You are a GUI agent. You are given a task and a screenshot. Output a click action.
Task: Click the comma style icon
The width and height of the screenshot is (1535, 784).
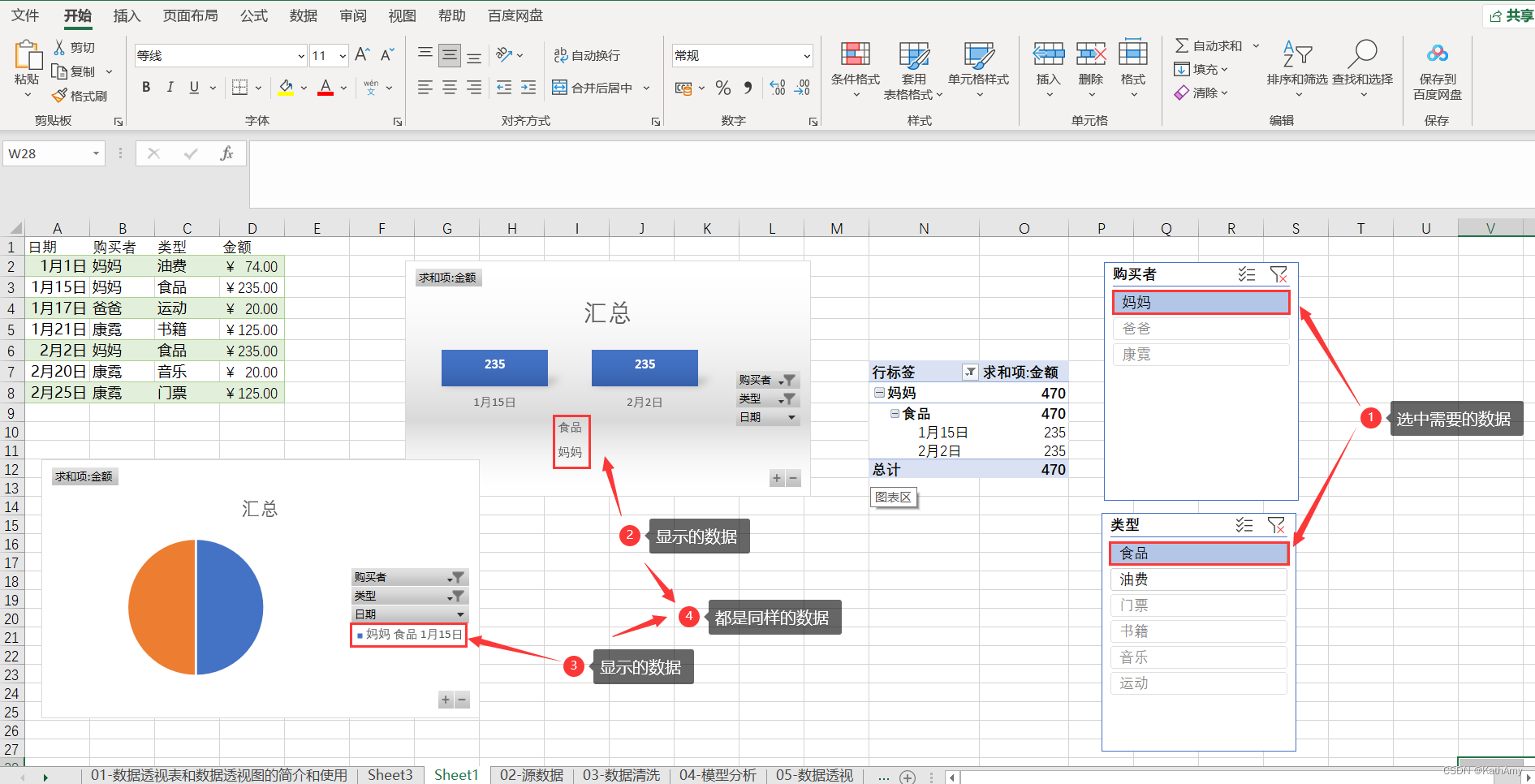tap(748, 87)
